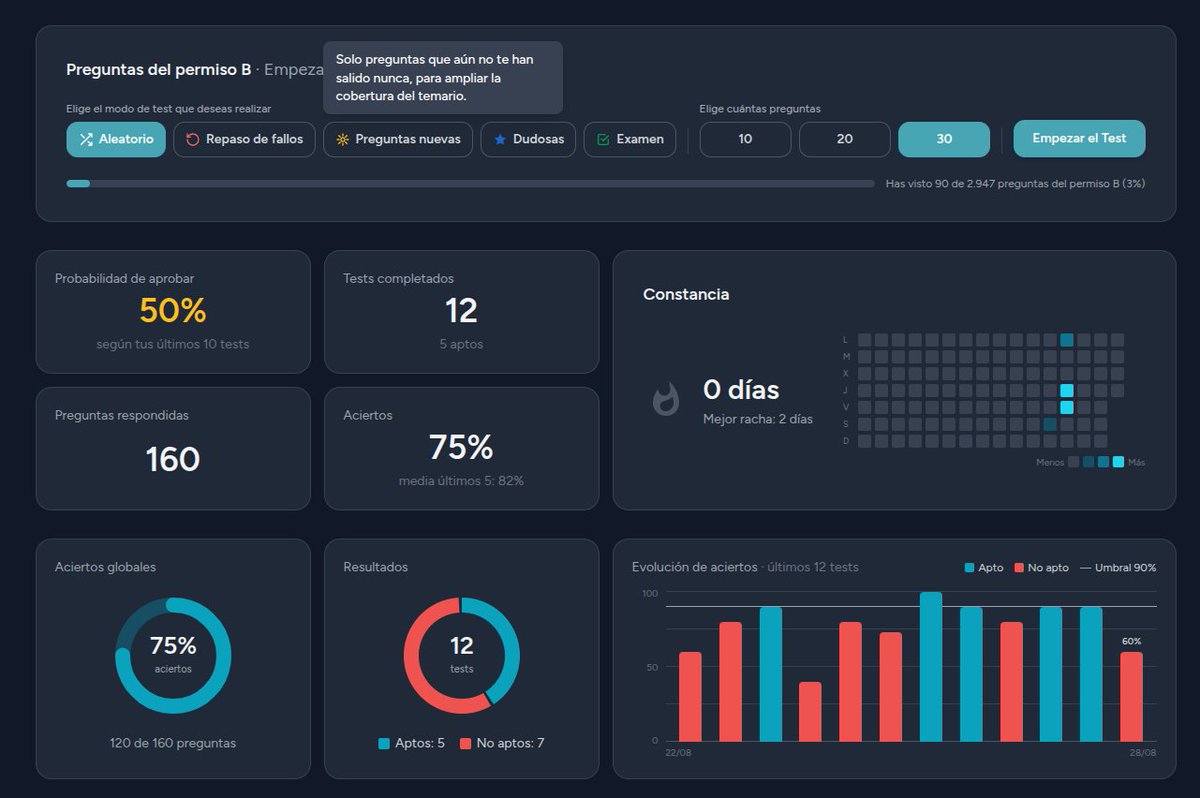Screen dimensions: 1200x798
Task: Click "media últimos 5: 82%" caption
Action: coord(461,480)
